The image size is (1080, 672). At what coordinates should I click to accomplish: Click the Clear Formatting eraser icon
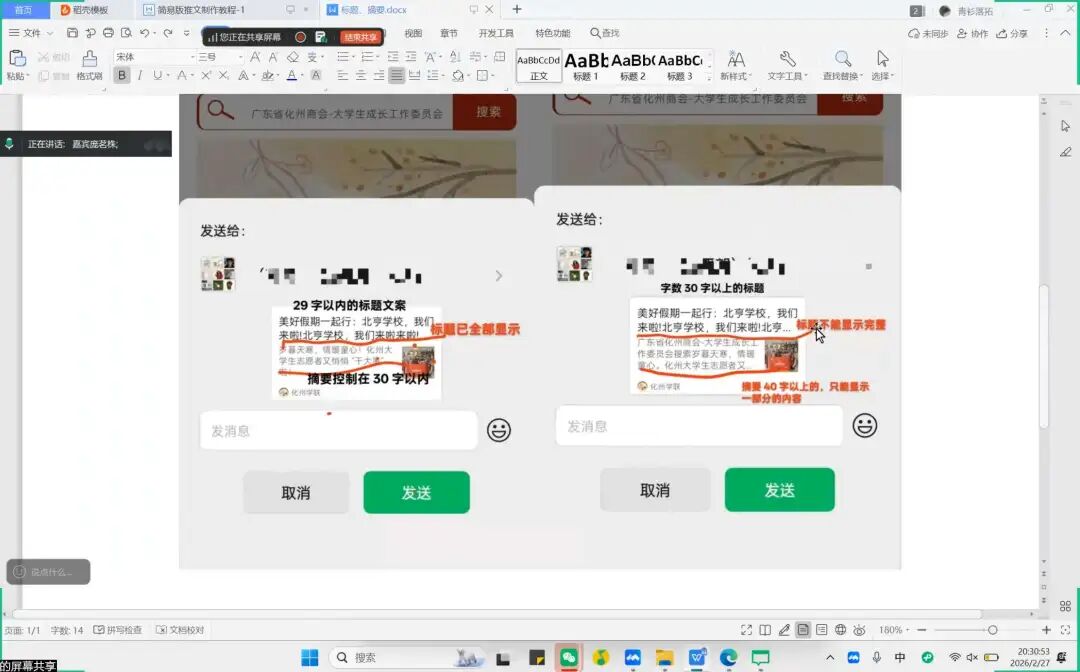pyautogui.click(x=293, y=56)
